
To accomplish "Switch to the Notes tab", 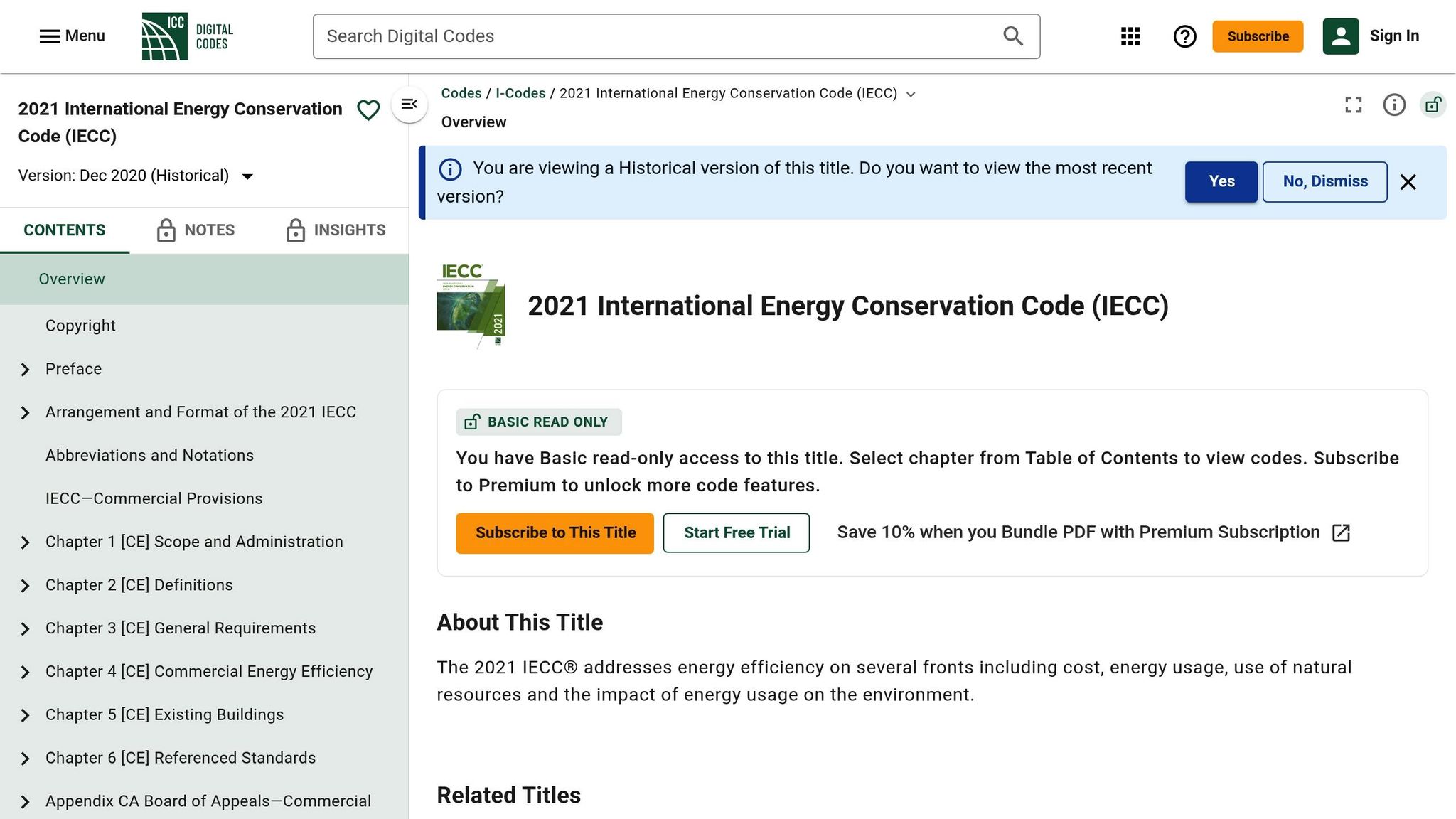I will tap(196, 230).
